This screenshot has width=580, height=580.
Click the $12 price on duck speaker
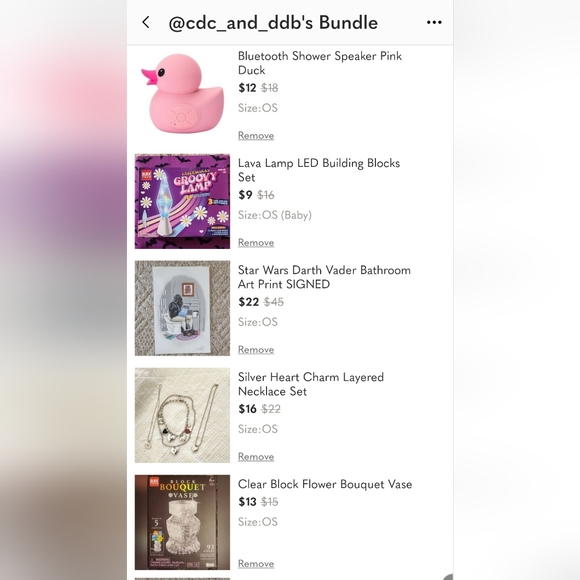247,88
